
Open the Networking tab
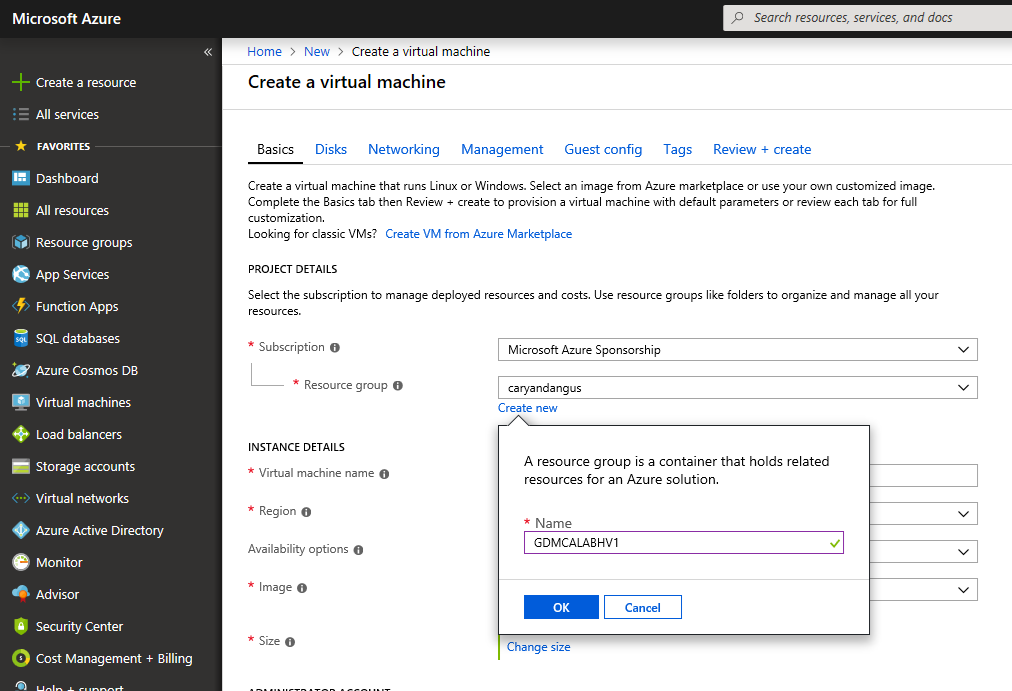(403, 150)
